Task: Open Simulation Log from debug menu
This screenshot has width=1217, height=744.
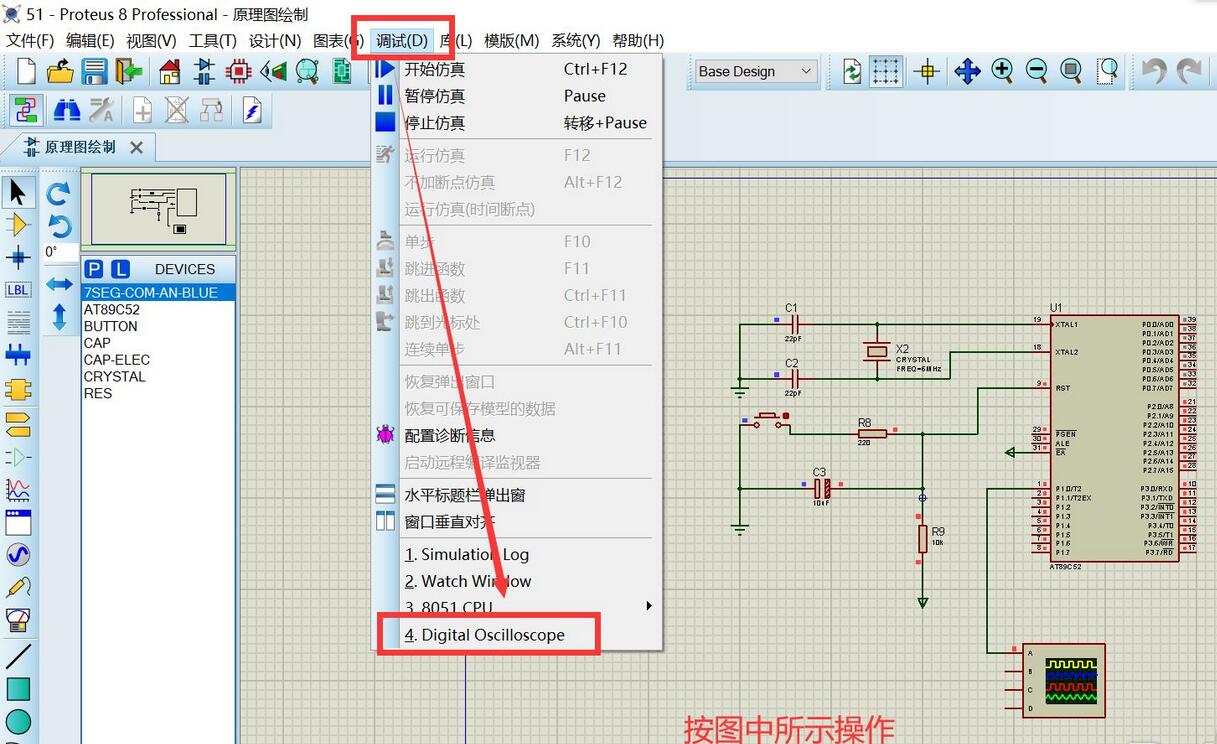Action: 516,554
